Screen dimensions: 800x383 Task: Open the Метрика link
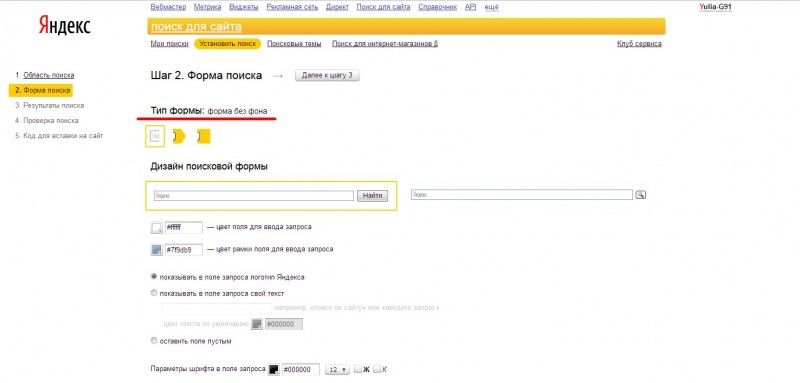pyautogui.click(x=208, y=7)
